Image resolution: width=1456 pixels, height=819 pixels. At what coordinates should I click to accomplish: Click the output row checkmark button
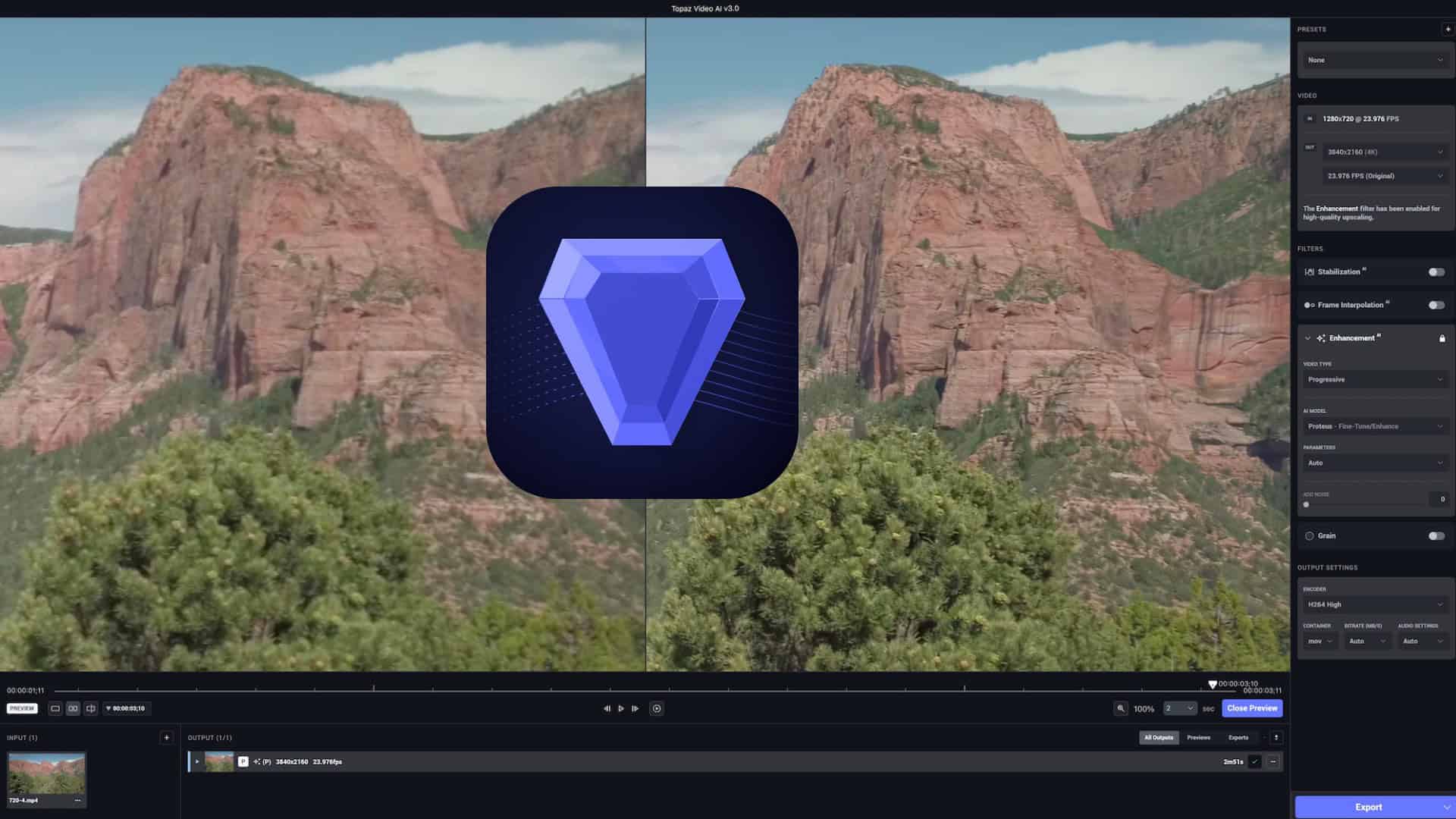(x=1254, y=761)
